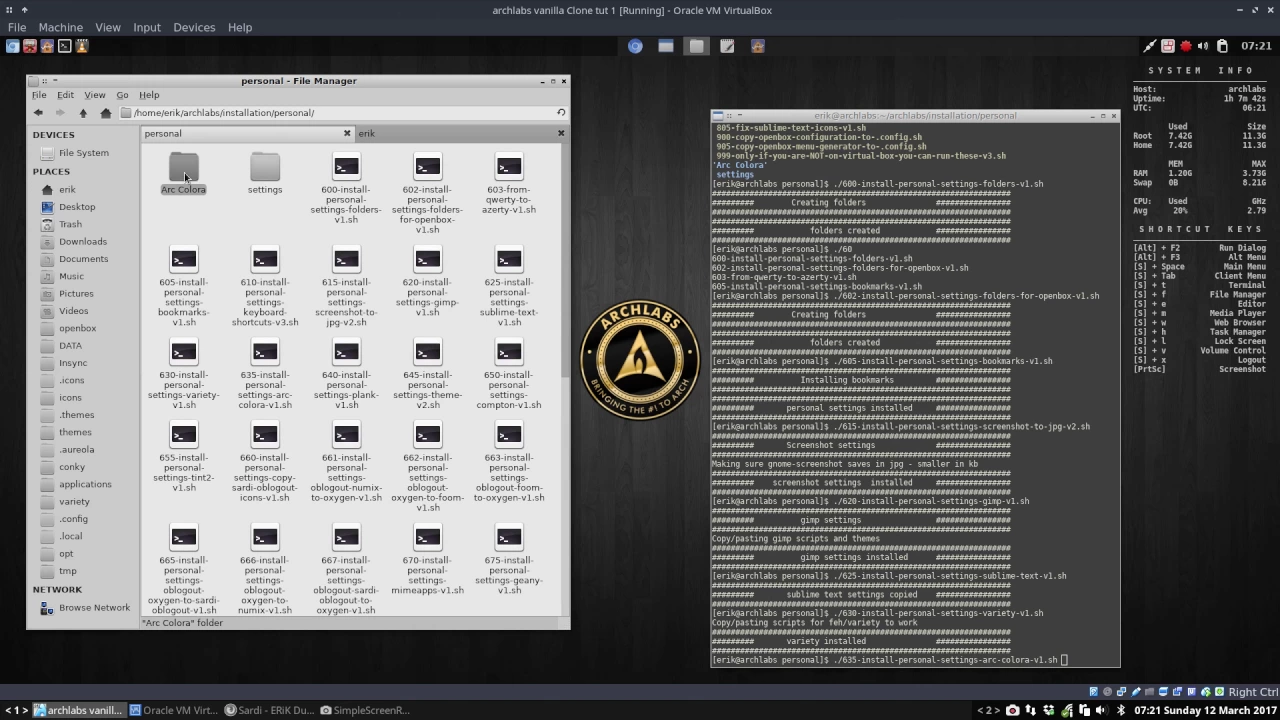Open Desktop in Places sidebar
This screenshot has width=1280, height=720.
[x=77, y=207]
